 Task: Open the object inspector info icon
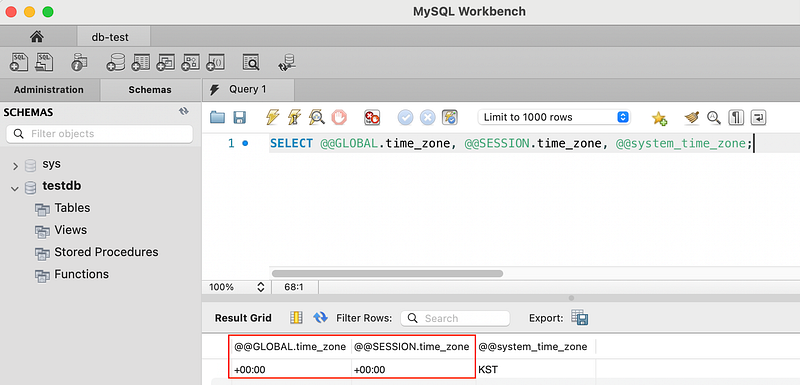(79, 62)
